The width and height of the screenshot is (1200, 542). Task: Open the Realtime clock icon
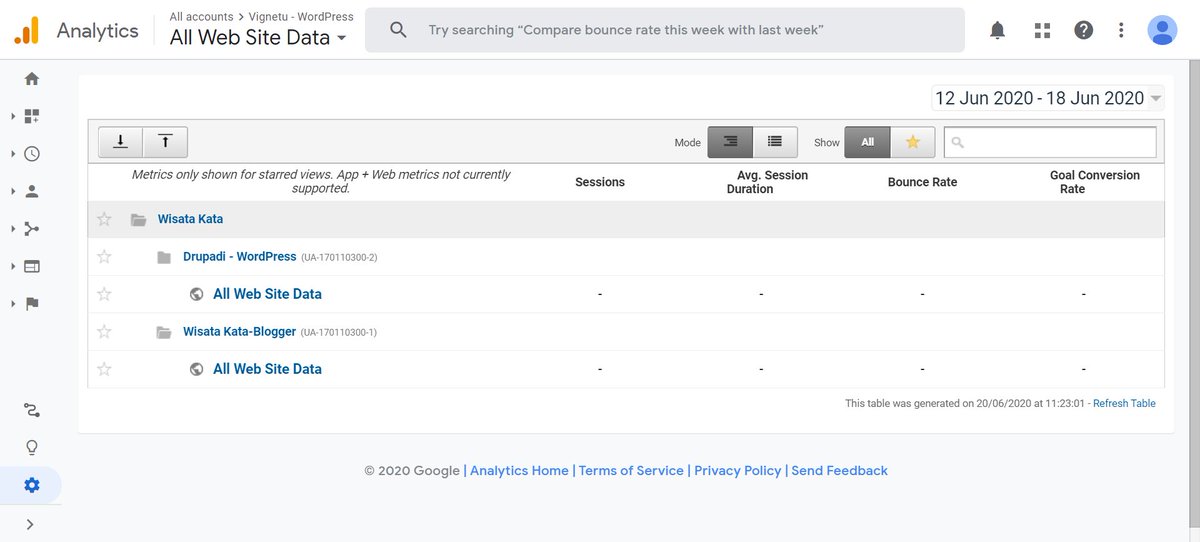(32, 154)
